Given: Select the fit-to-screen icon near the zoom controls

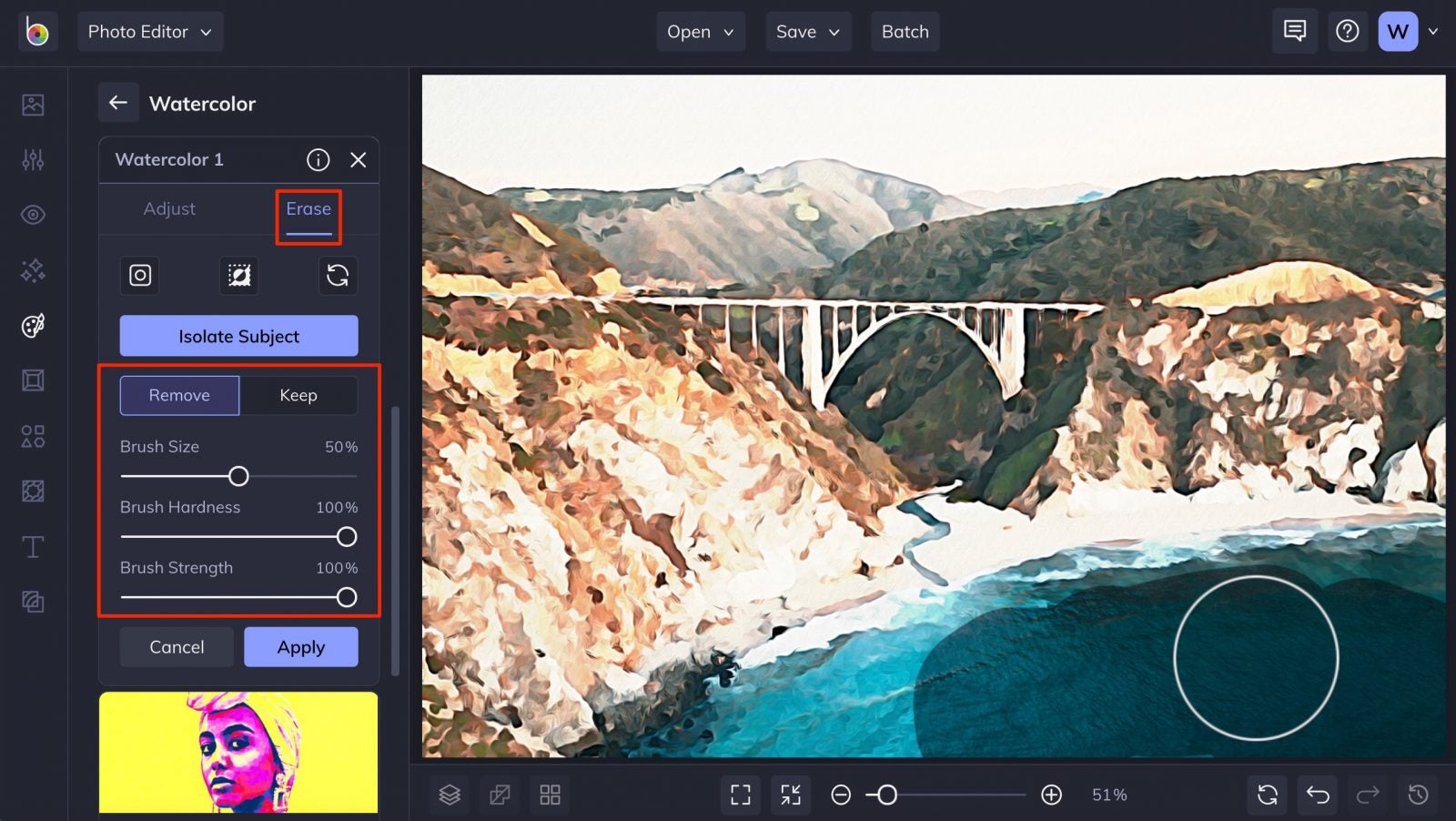Looking at the screenshot, I should click(x=790, y=794).
